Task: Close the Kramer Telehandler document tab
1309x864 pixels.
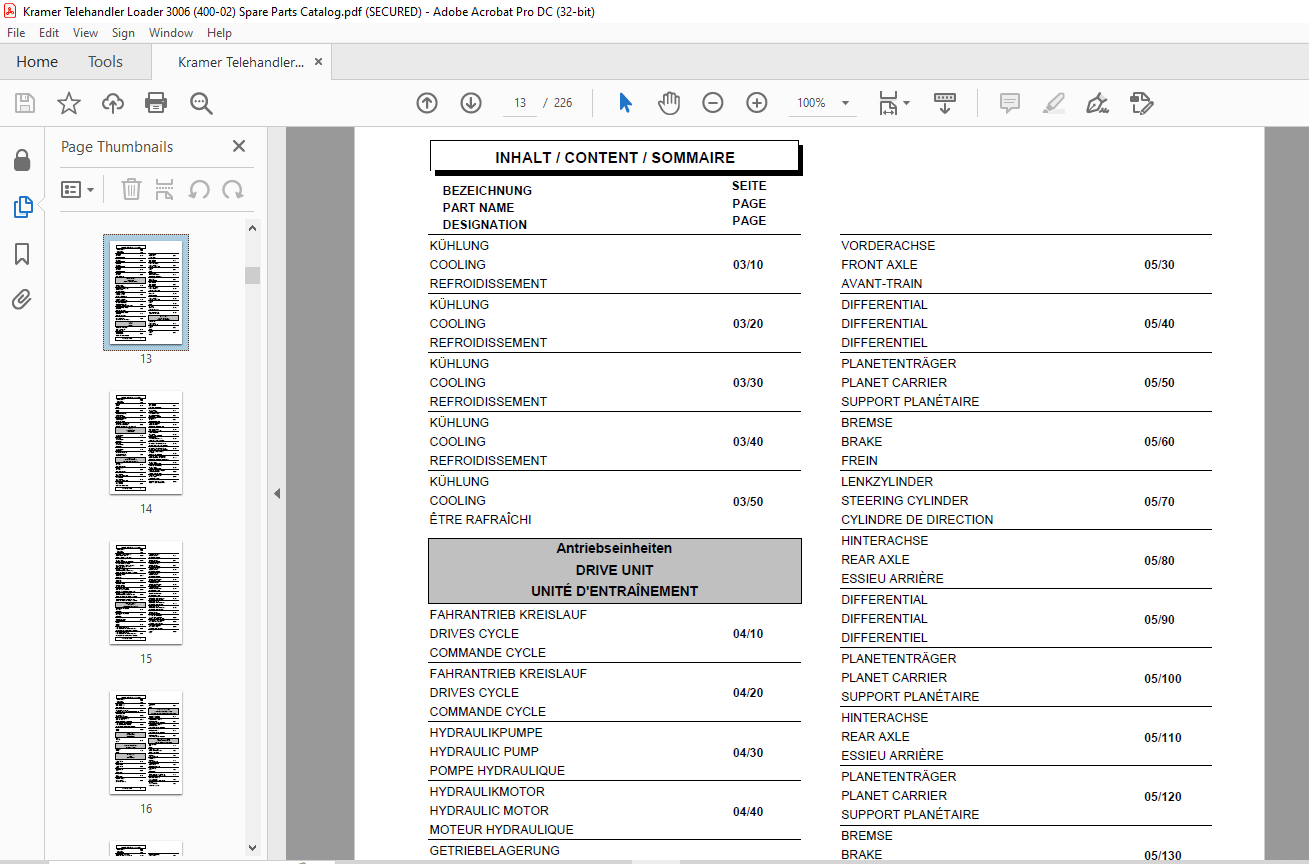Action: click(x=318, y=62)
